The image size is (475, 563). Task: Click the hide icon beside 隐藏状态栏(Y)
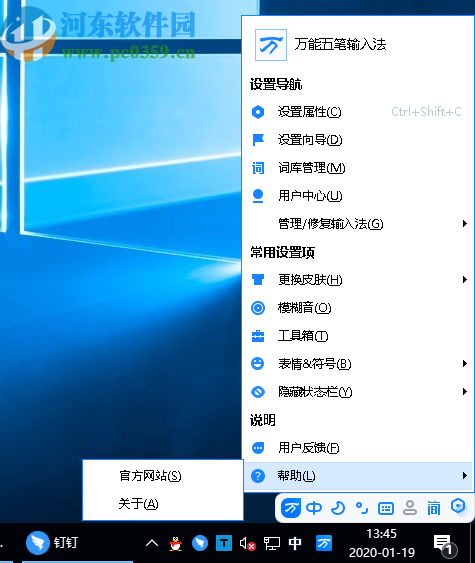coord(258,391)
